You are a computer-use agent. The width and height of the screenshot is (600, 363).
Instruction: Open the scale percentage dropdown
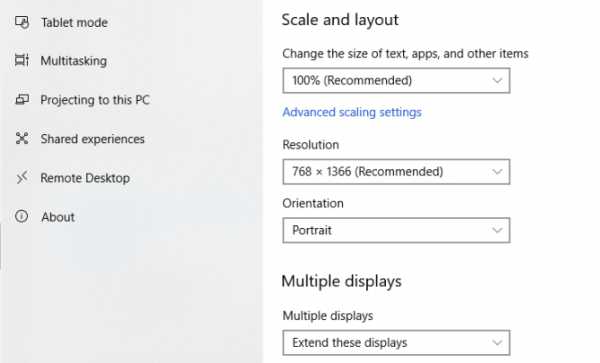tap(396, 80)
